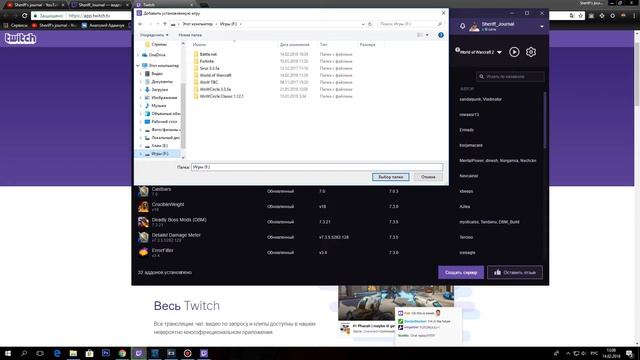640x360 pixels.
Task: Click the play button beside the game selector
Action: click(514, 52)
